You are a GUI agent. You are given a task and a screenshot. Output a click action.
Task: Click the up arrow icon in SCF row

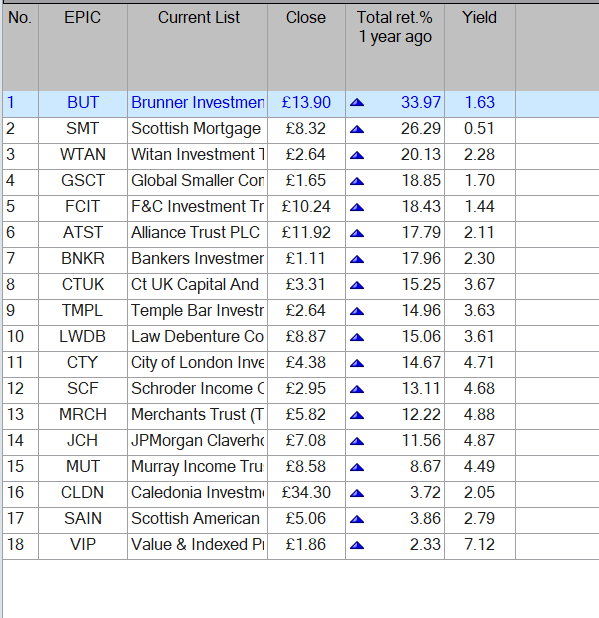click(357, 389)
